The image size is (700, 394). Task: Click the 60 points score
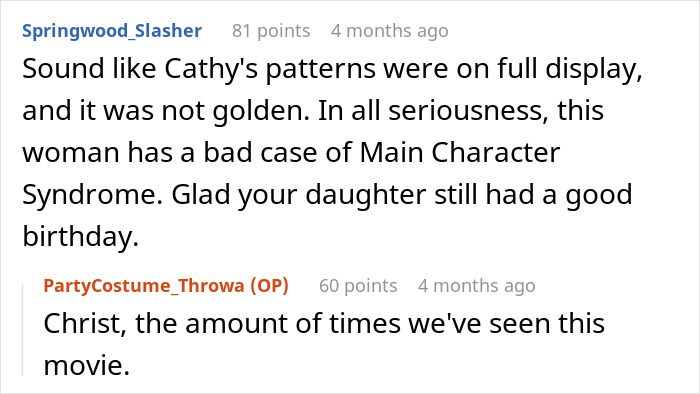point(358,286)
